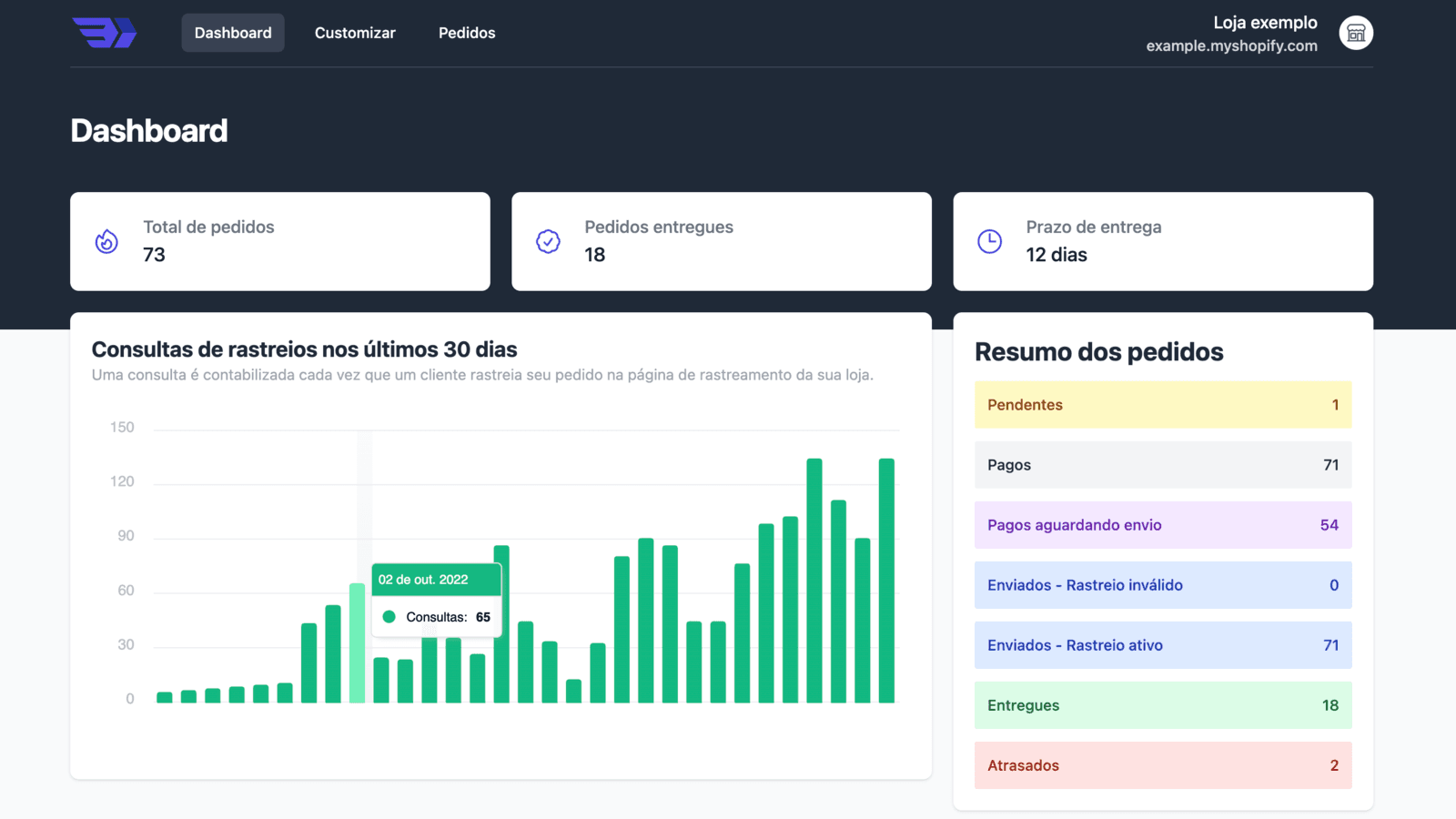Viewport: 1456px width, 819px height.
Task: Open the Customizar tab
Action: coord(355,33)
